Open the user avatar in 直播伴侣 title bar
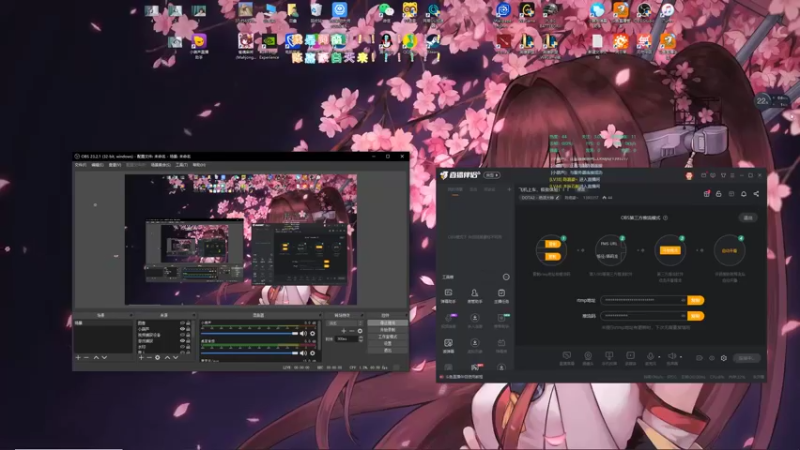 point(689,176)
